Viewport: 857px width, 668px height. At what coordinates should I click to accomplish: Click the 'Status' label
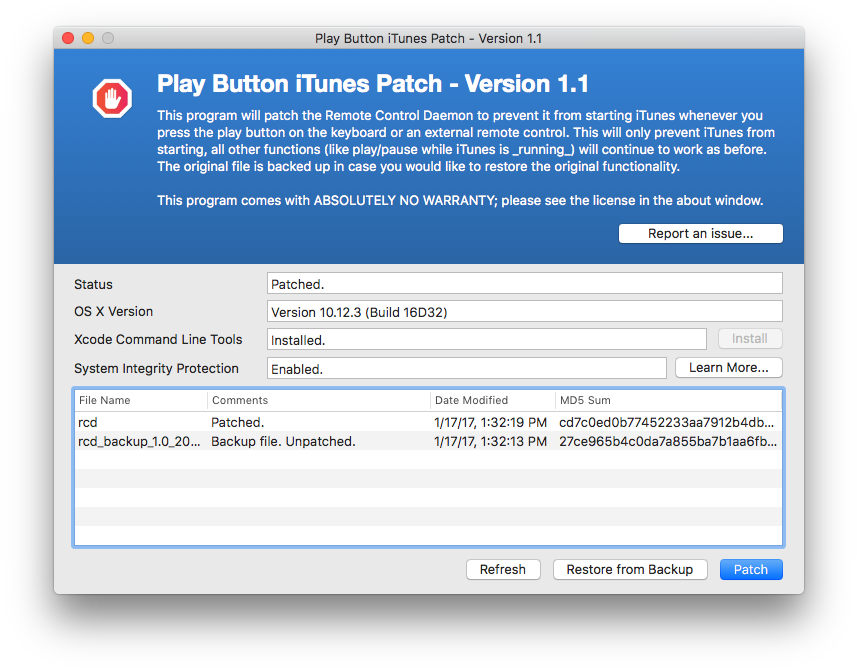pos(93,284)
